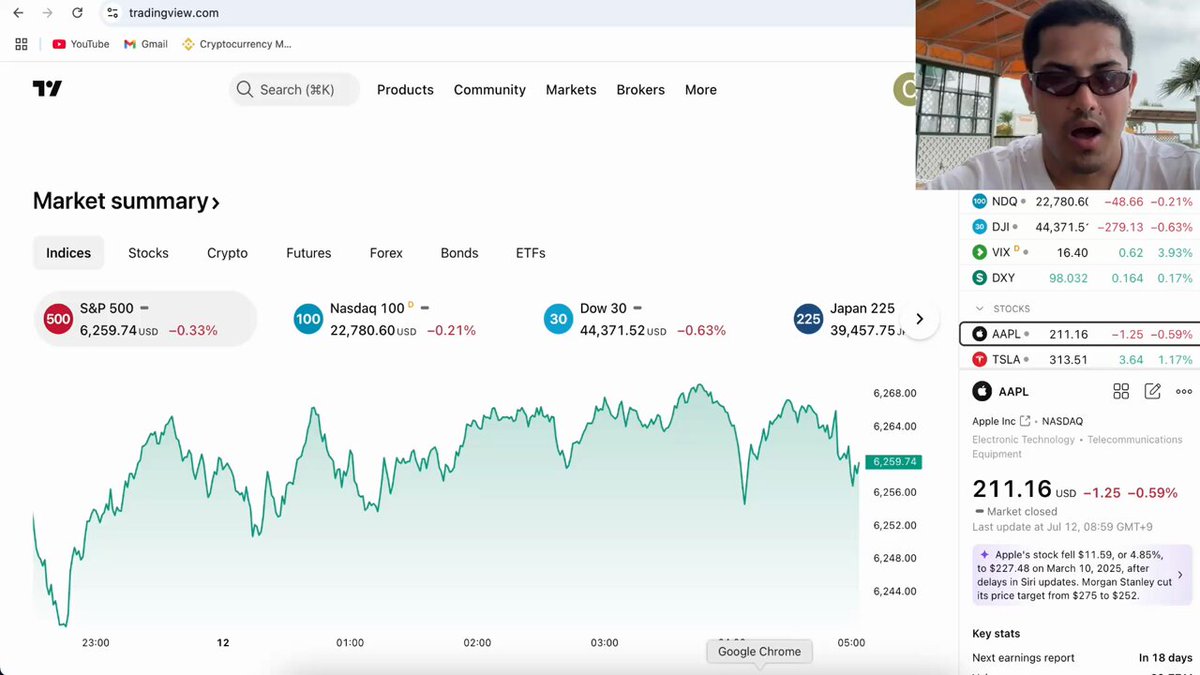Select the Futures tab
This screenshot has height=675, width=1200.
click(308, 253)
